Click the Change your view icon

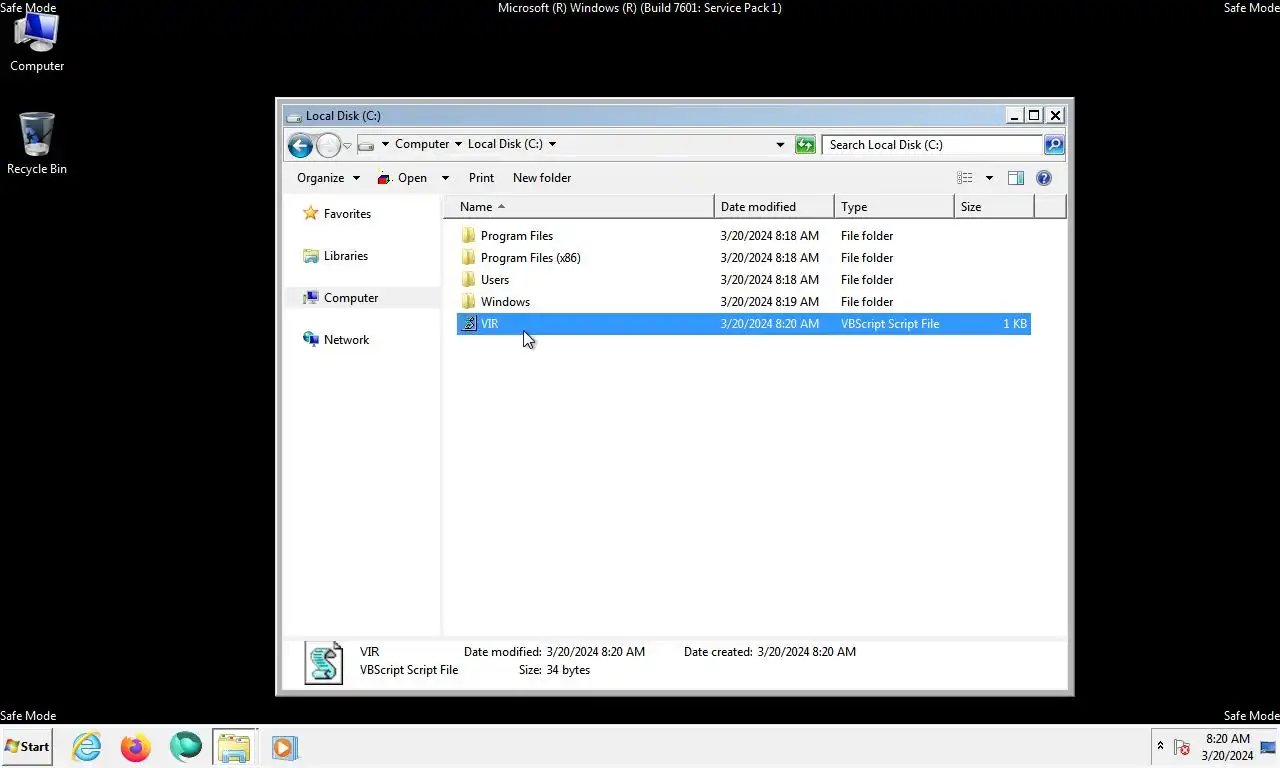[x=965, y=178]
